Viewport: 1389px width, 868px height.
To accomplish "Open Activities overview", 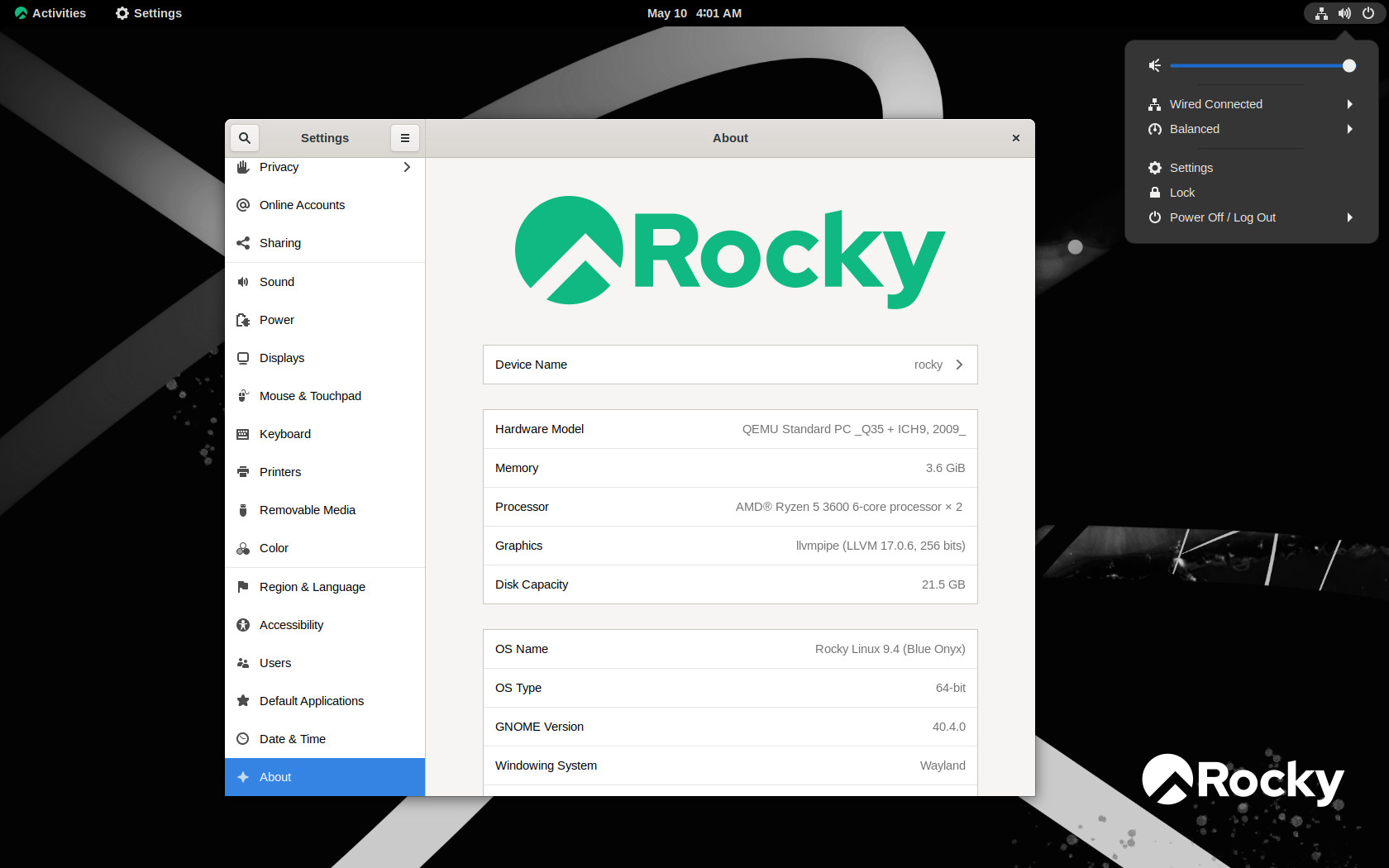I will pos(50,13).
